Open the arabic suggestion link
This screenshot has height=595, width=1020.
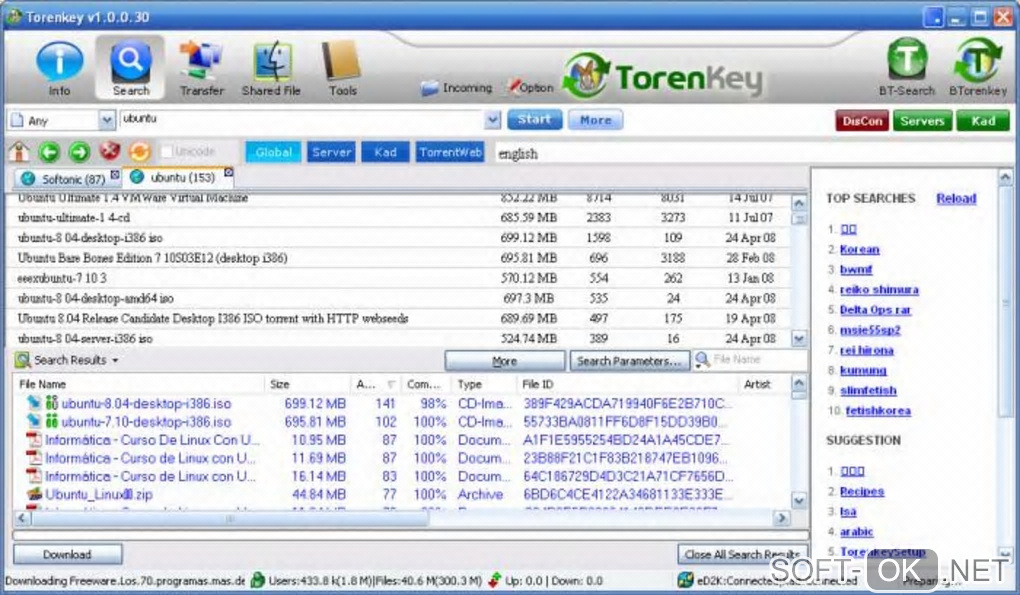(x=856, y=531)
